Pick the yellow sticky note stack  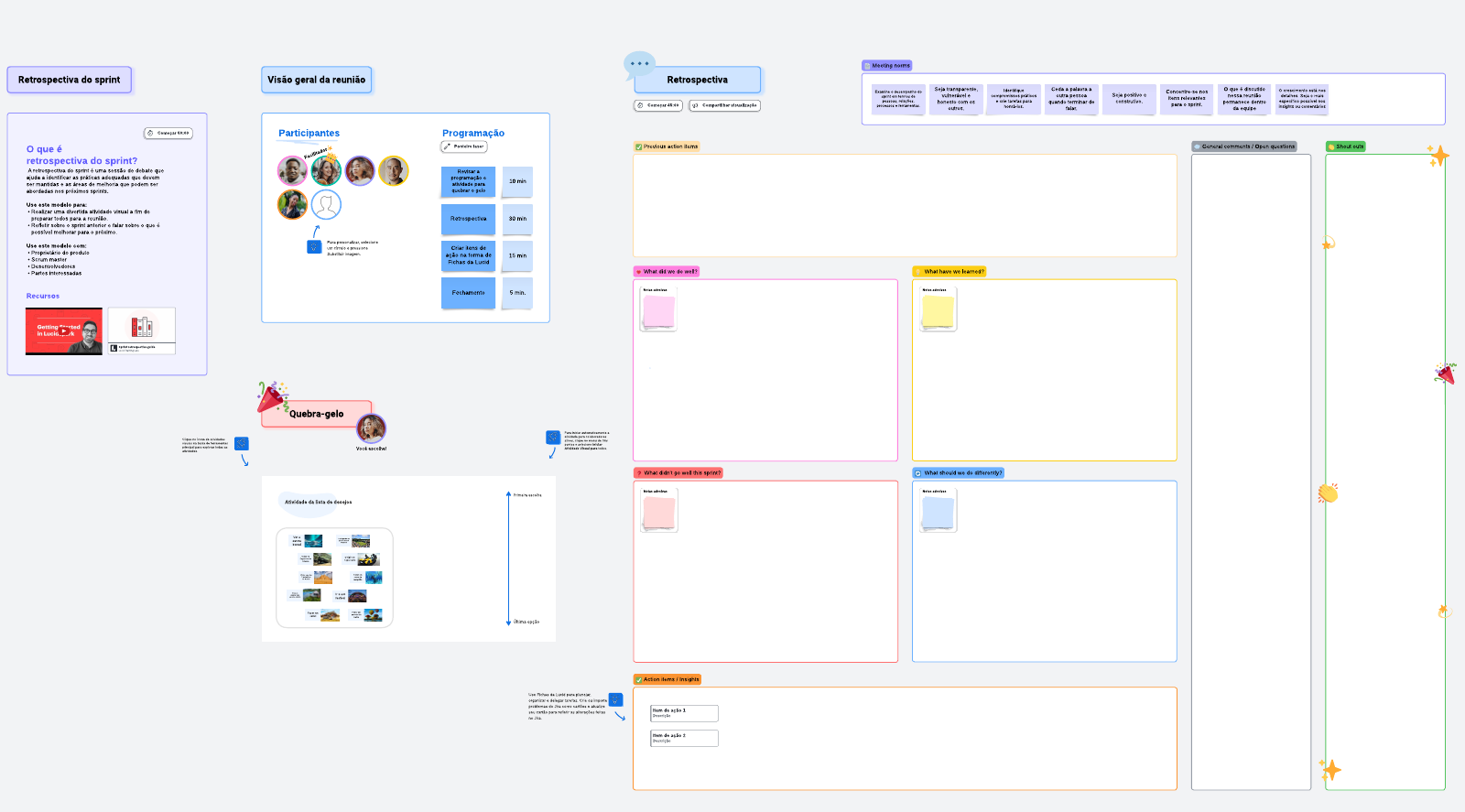(938, 311)
